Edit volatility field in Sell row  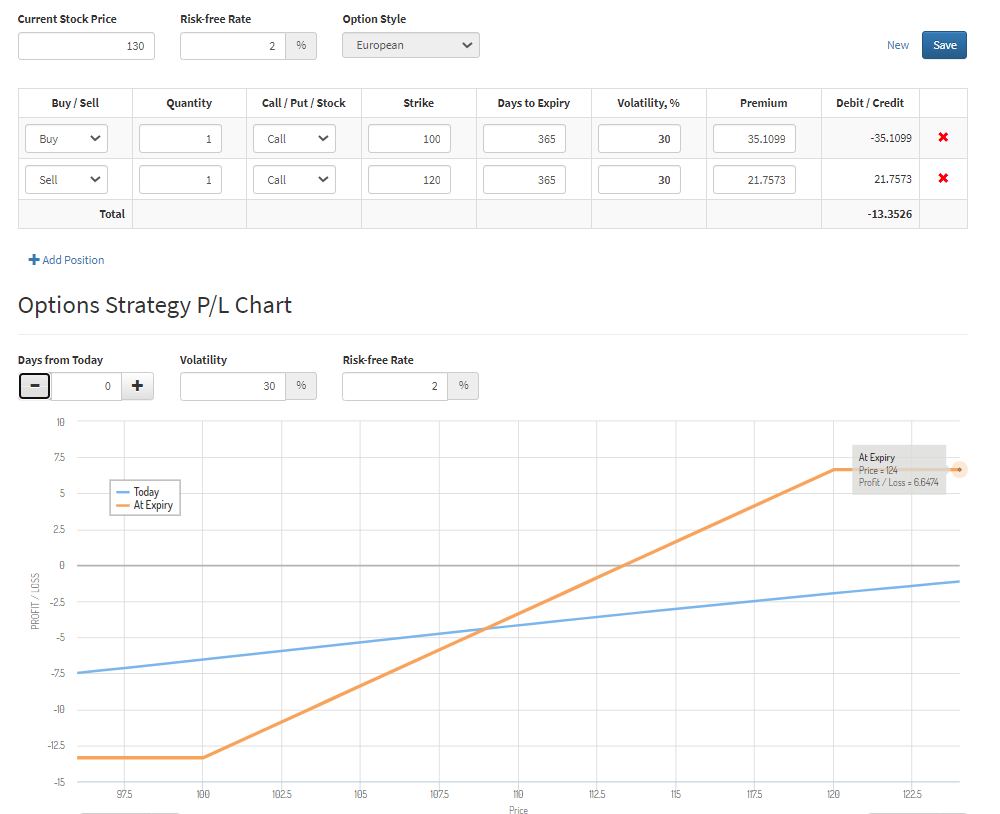pos(639,179)
